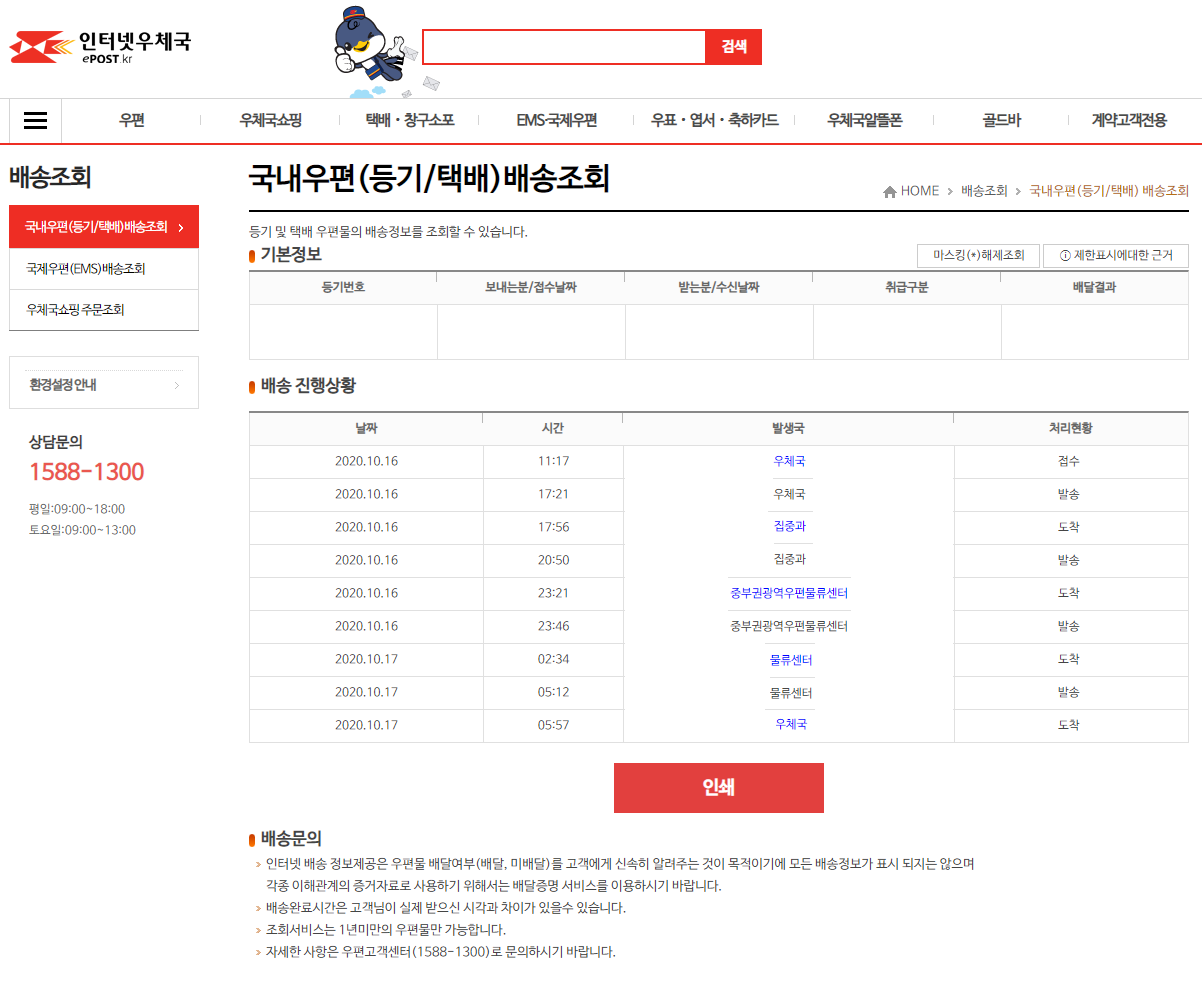Select 우체국쇼핑 주문조회 in sidebar

[104, 310]
